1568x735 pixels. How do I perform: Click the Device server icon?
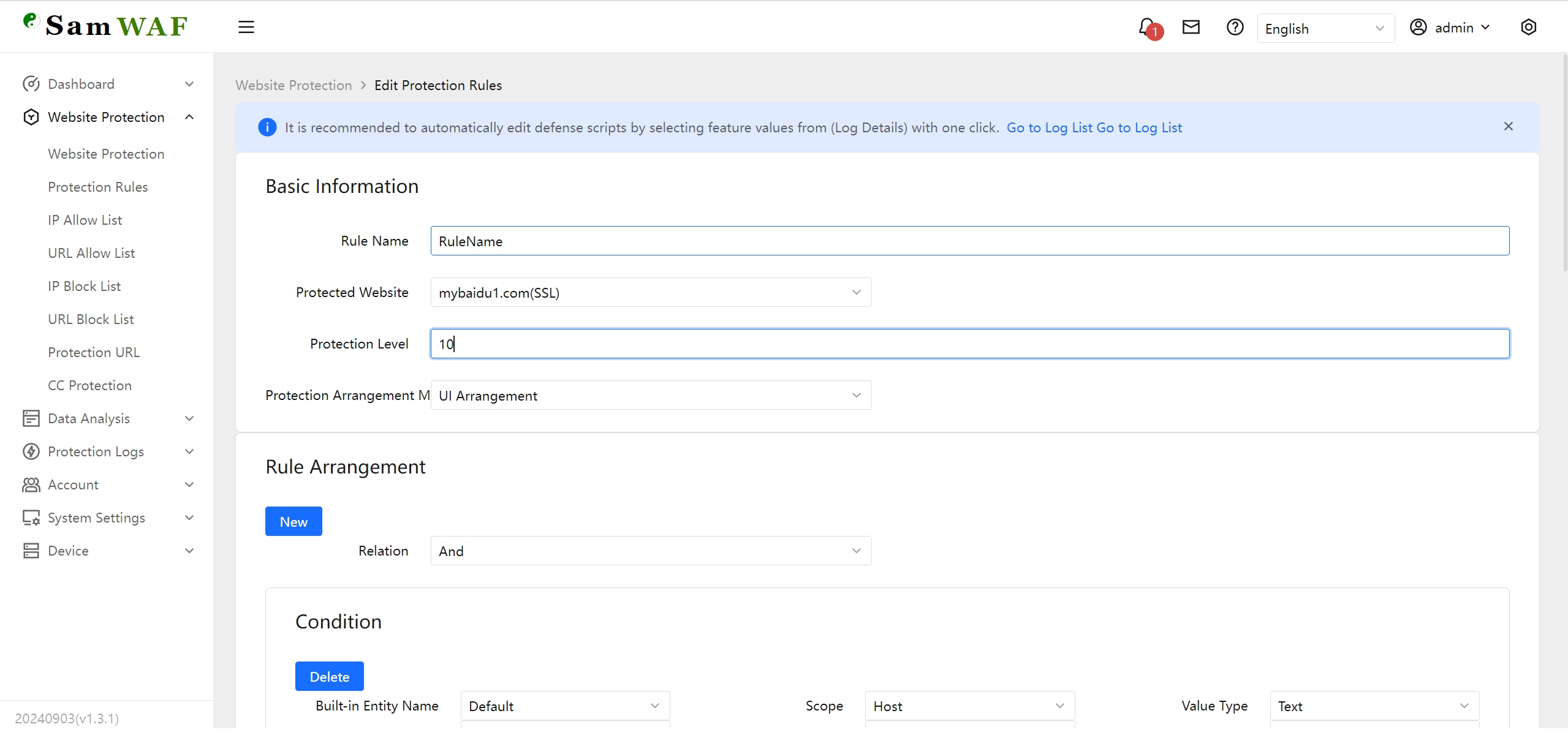click(31, 551)
